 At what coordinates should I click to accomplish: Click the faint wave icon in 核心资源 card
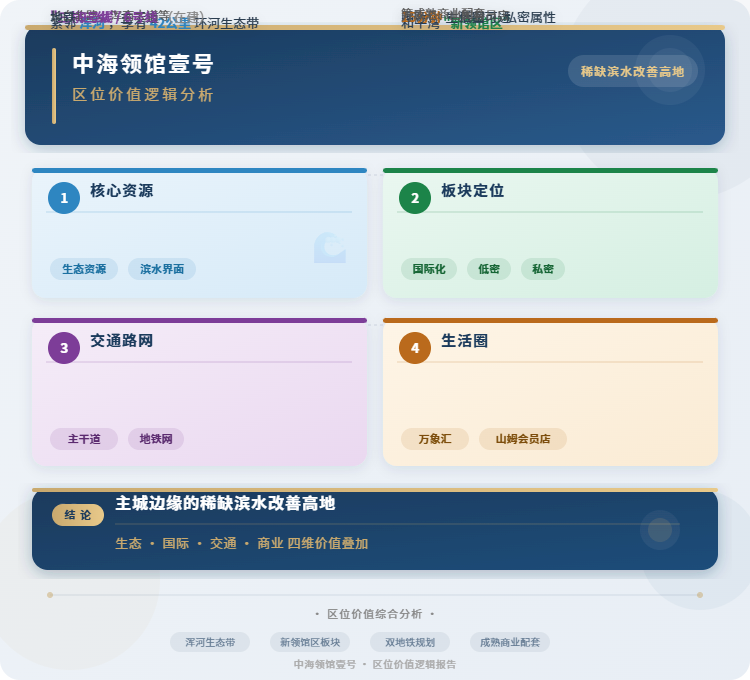(x=330, y=248)
